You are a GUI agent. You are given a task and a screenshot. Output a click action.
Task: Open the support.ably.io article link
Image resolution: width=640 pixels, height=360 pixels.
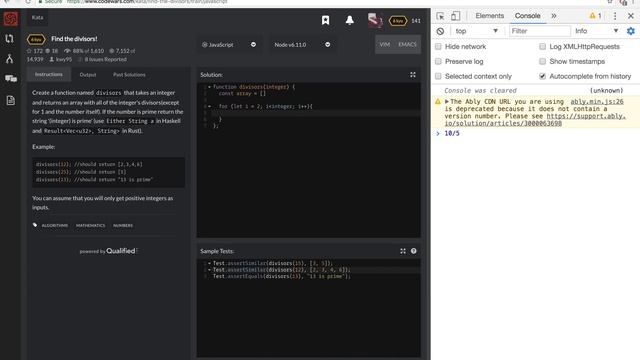[535, 120]
